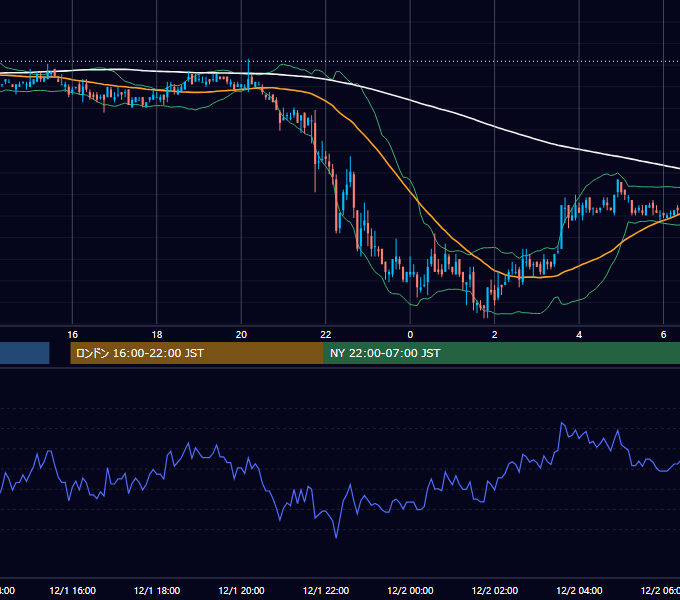Click the '12/2 00:00' date label

coord(410,590)
